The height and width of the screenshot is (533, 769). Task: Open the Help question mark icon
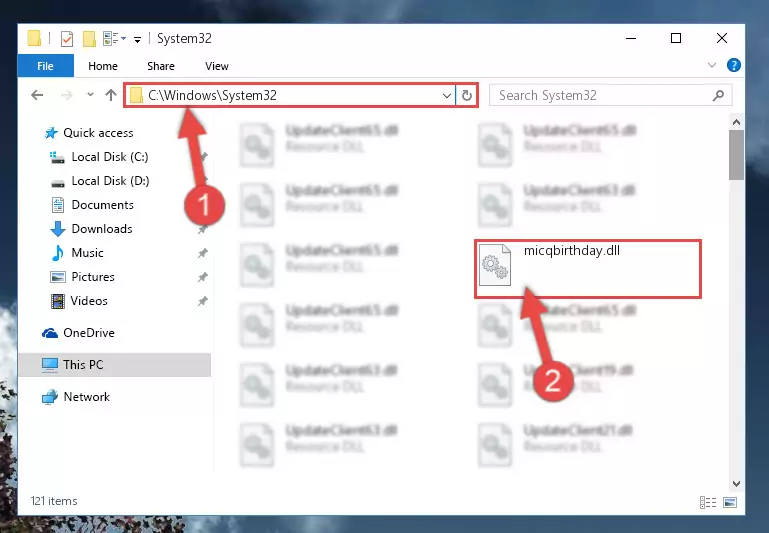tap(734, 65)
